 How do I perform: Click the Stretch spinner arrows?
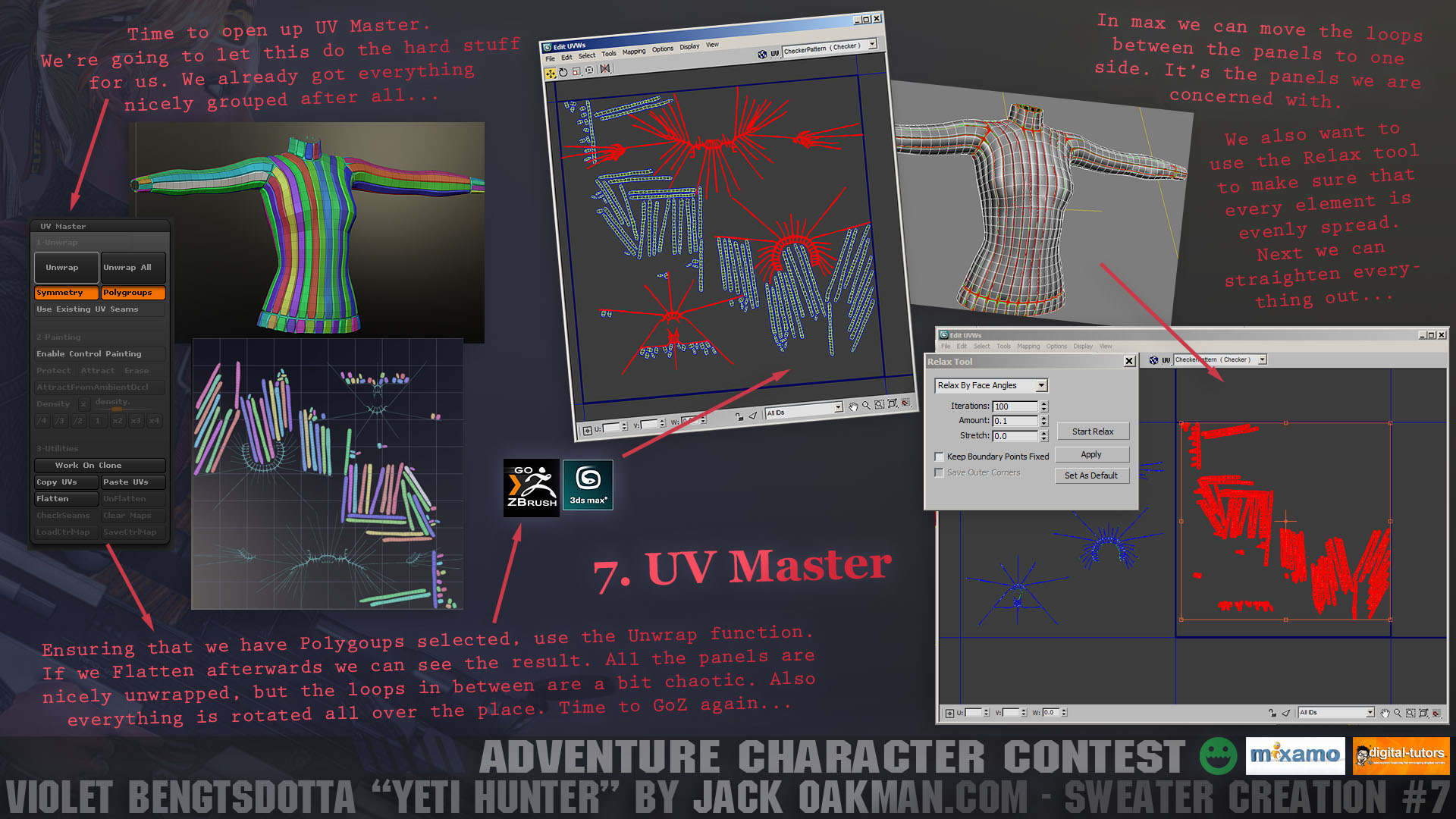[1043, 436]
